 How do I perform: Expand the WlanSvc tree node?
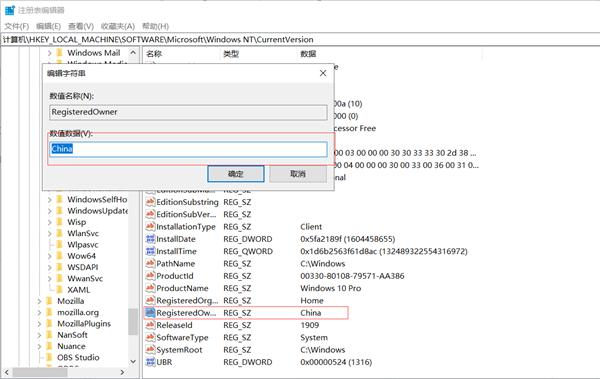tap(50, 234)
